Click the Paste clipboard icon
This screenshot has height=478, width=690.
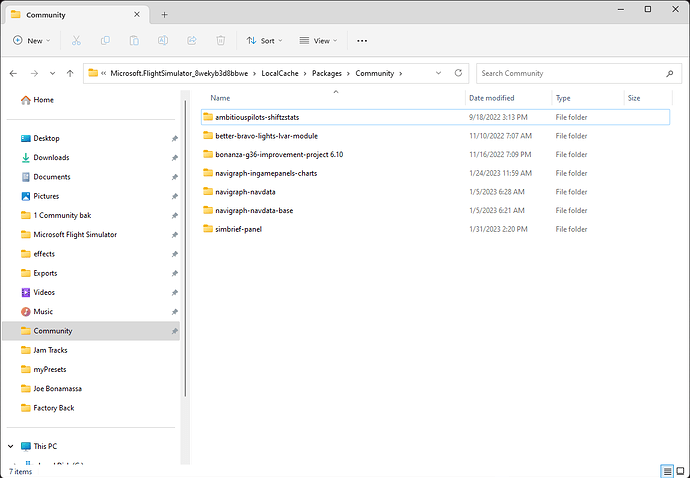pos(134,41)
